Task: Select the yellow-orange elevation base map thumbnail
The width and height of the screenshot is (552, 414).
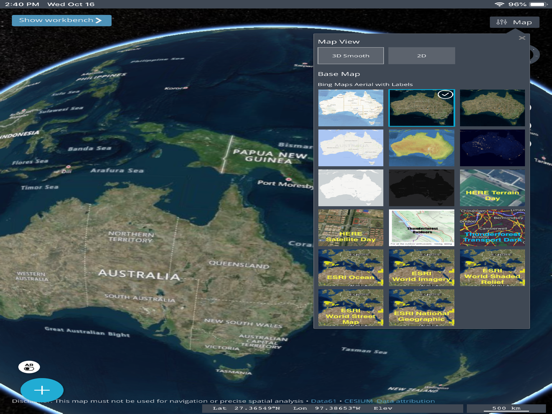Action: 421,148
